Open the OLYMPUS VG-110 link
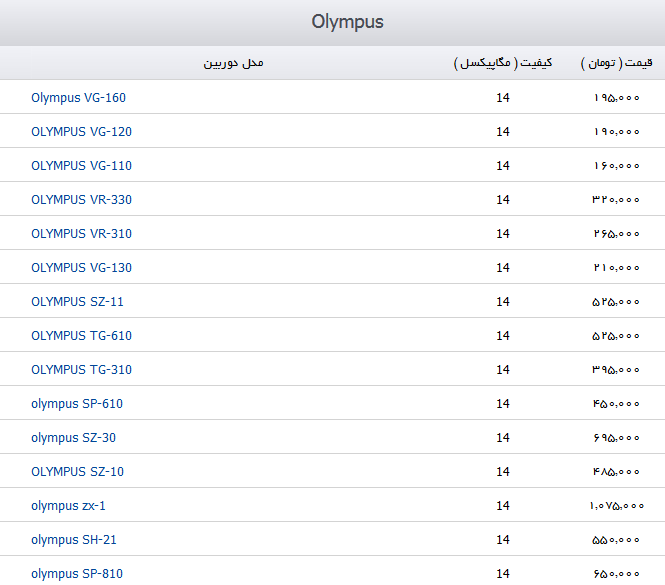Image resolution: width=665 pixels, height=585 pixels. click(81, 166)
